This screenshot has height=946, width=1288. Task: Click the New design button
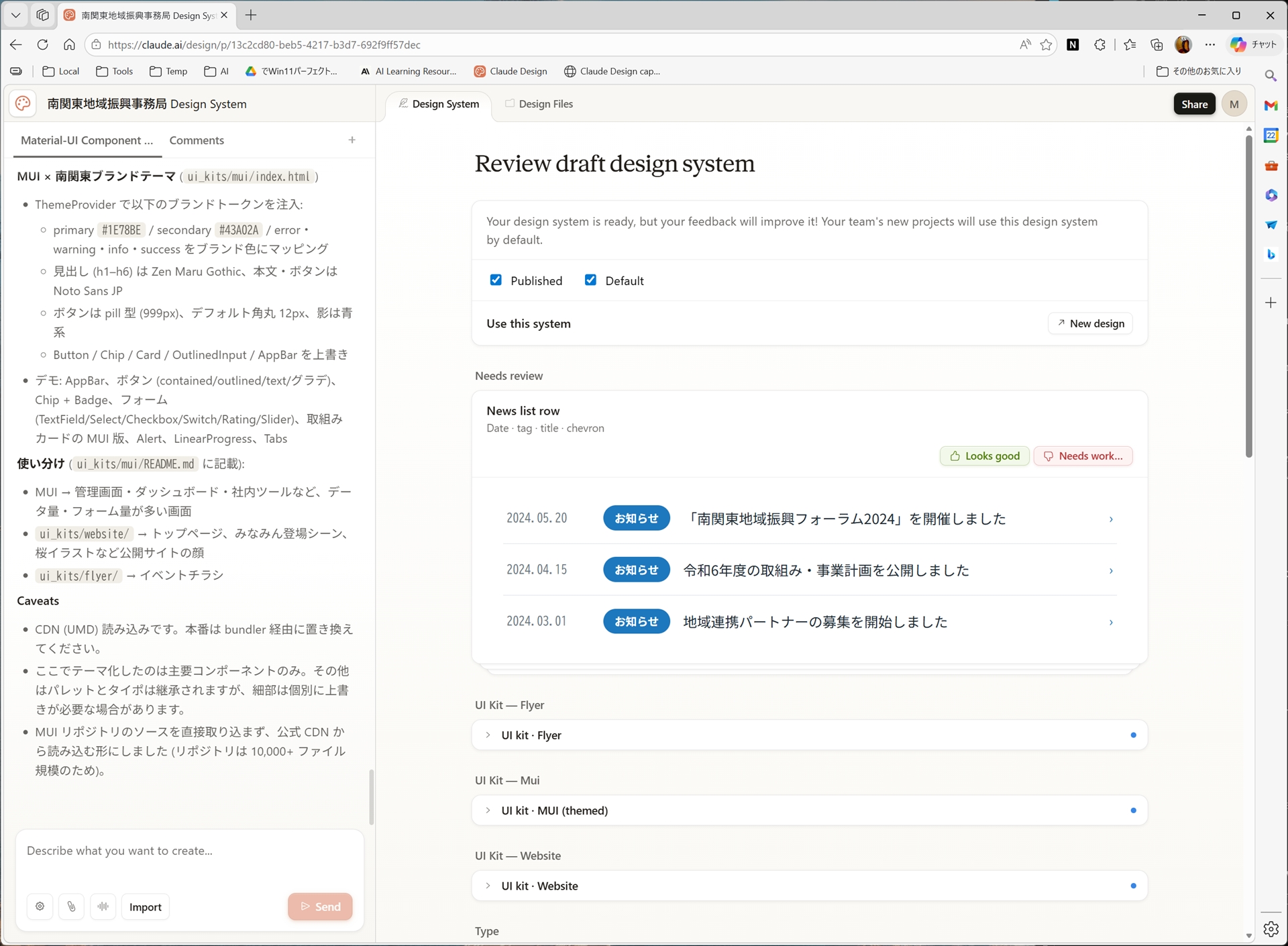1089,323
